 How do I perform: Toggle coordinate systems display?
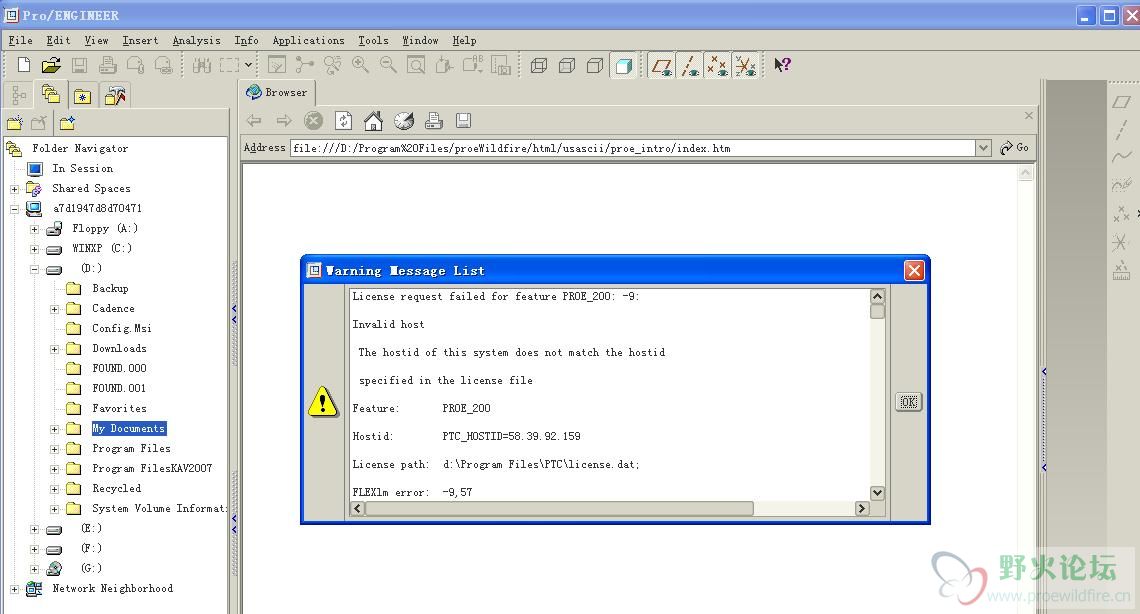click(746, 65)
